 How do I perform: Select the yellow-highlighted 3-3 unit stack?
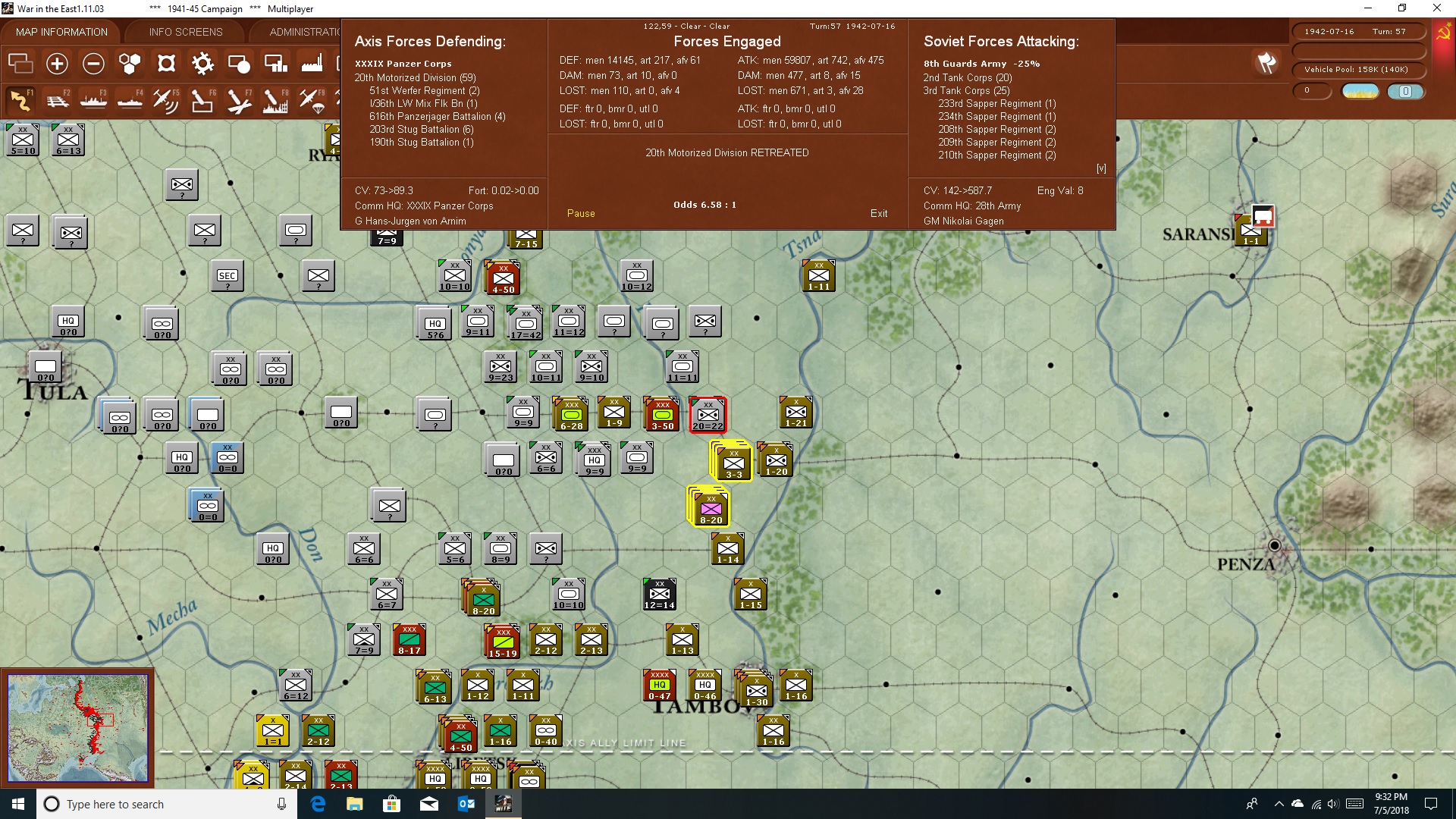point(733,463)
